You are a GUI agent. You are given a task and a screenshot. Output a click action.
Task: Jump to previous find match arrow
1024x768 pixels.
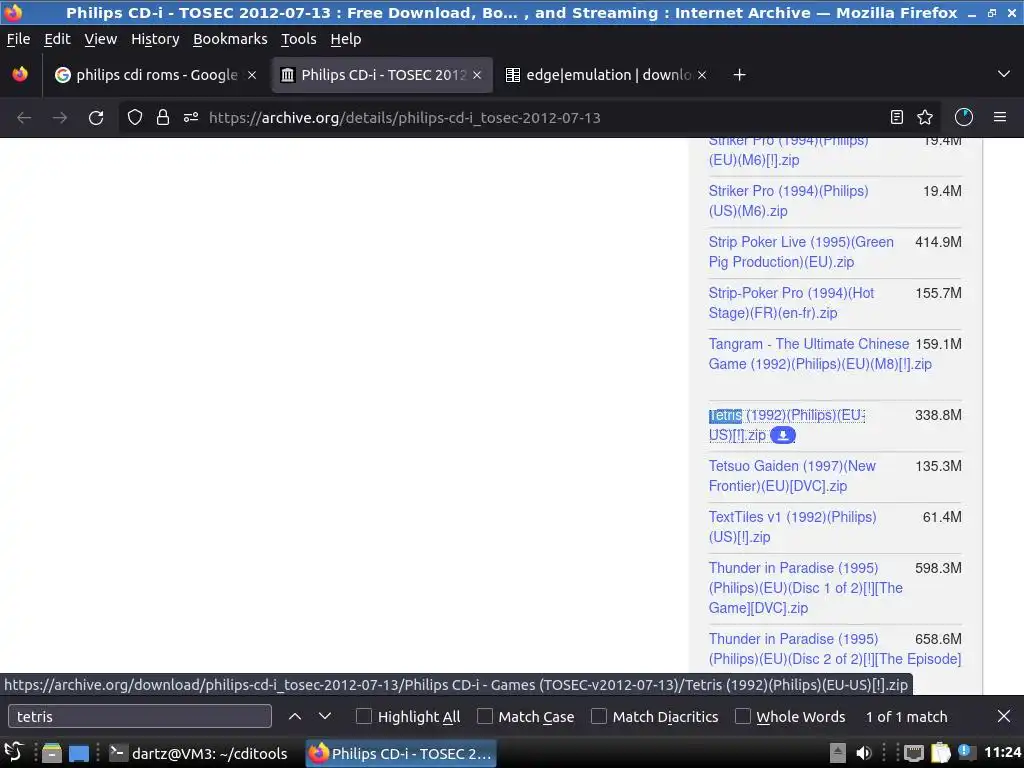click(x=295, y=716)
